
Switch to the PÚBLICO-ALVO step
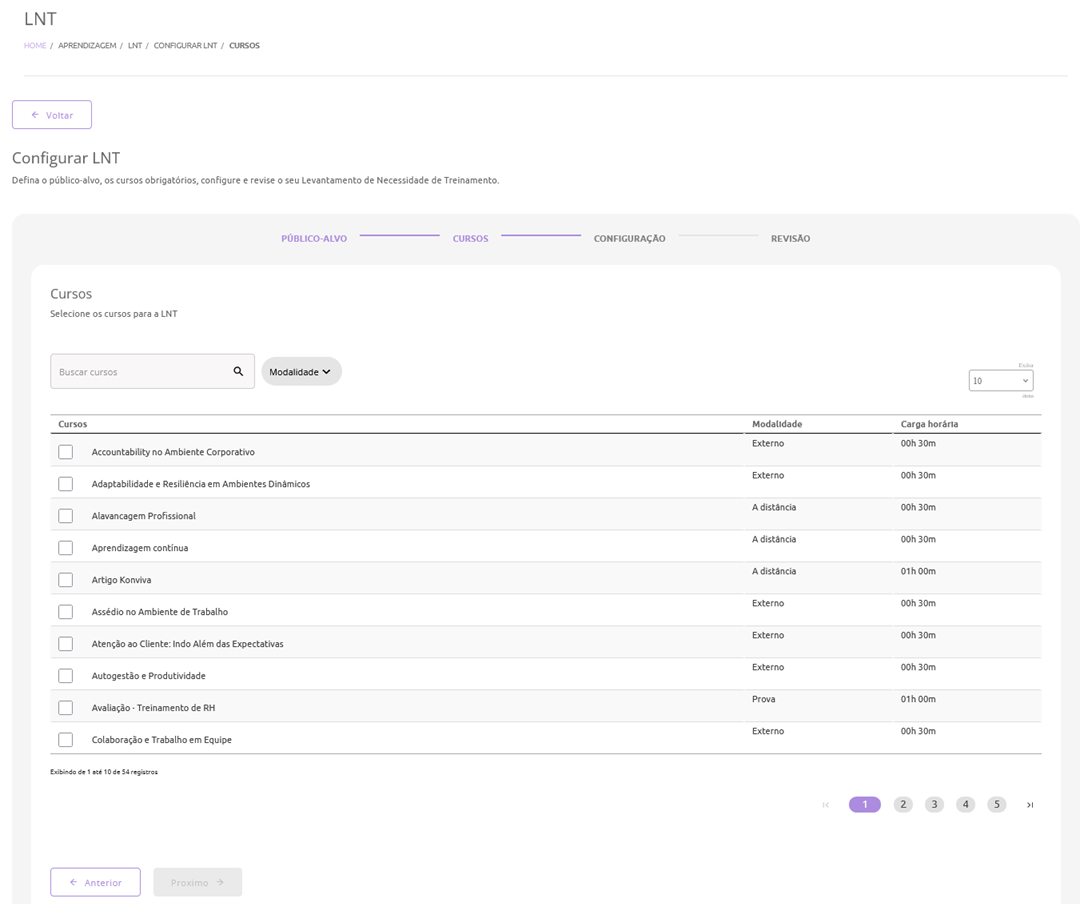point(314,239)
